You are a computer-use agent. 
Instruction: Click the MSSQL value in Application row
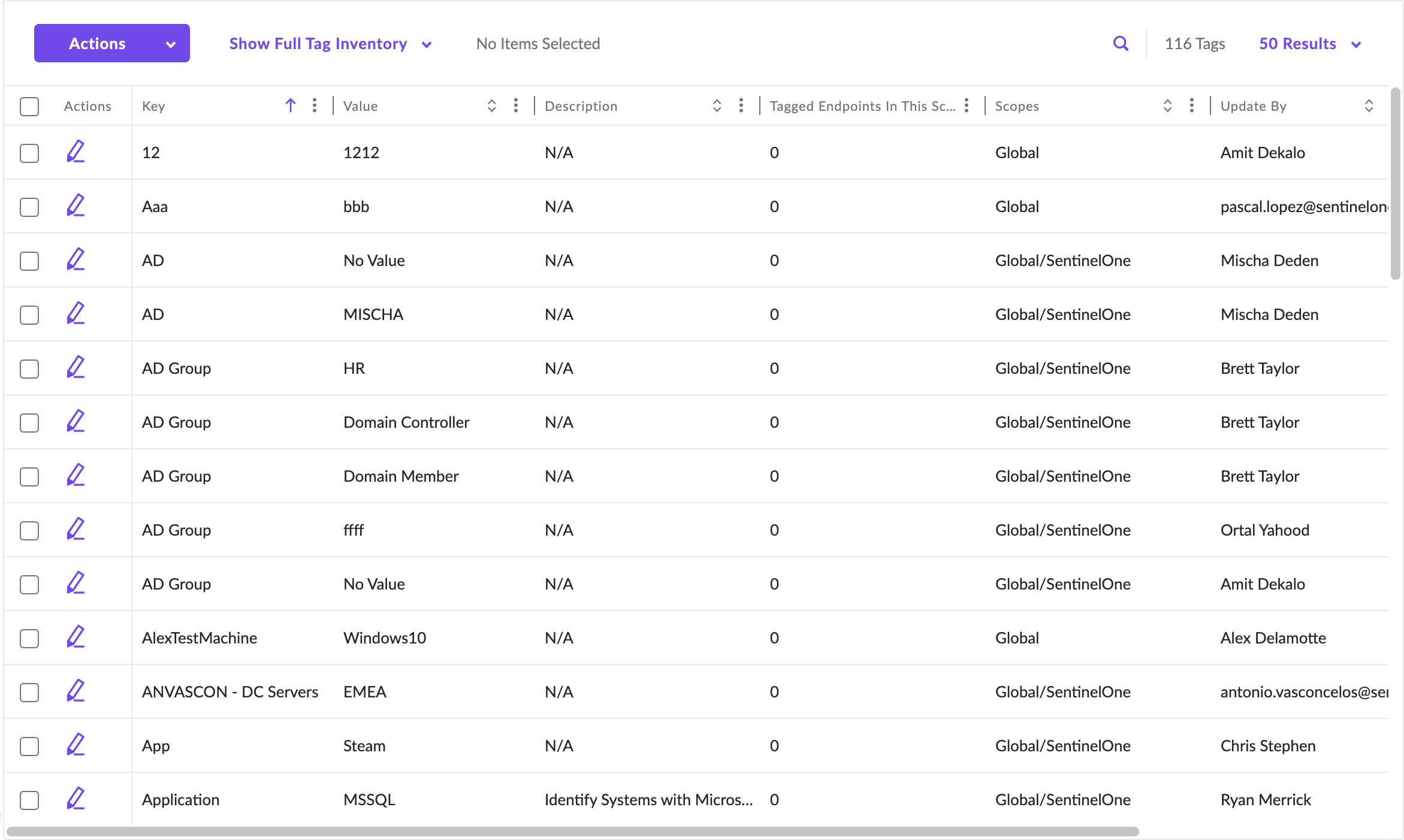click(x=369, y=800)
